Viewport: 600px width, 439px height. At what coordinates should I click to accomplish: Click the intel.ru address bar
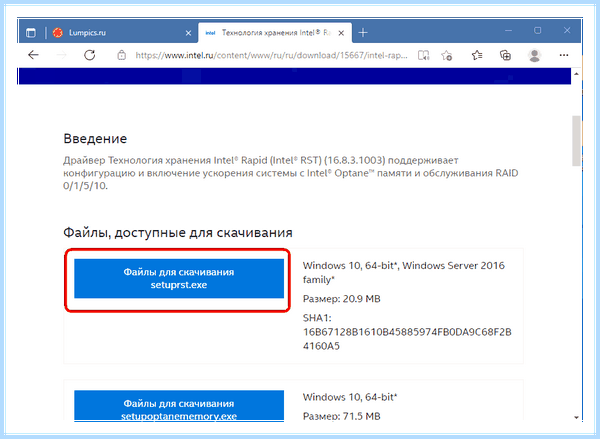(x=271, y=55)
